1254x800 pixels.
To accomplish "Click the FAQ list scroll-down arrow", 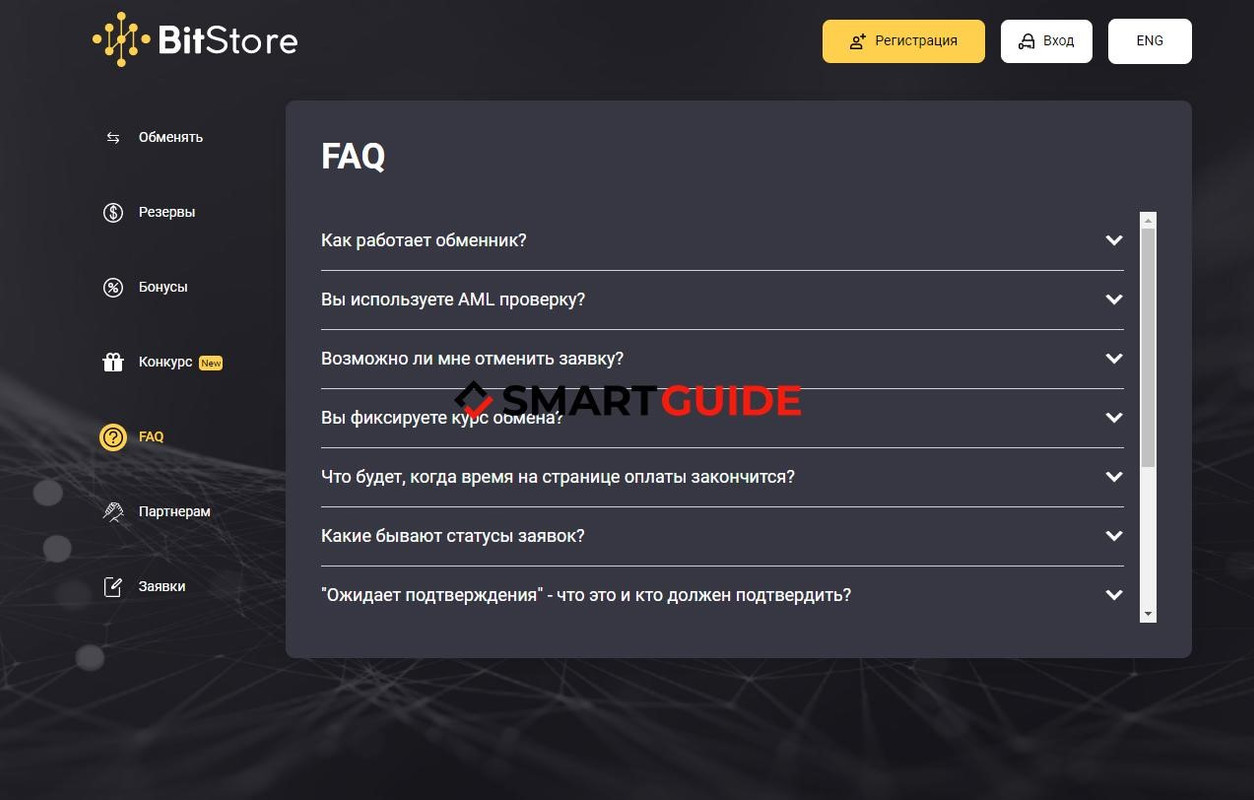I will pyautogui.click(x=1148, y=614).
